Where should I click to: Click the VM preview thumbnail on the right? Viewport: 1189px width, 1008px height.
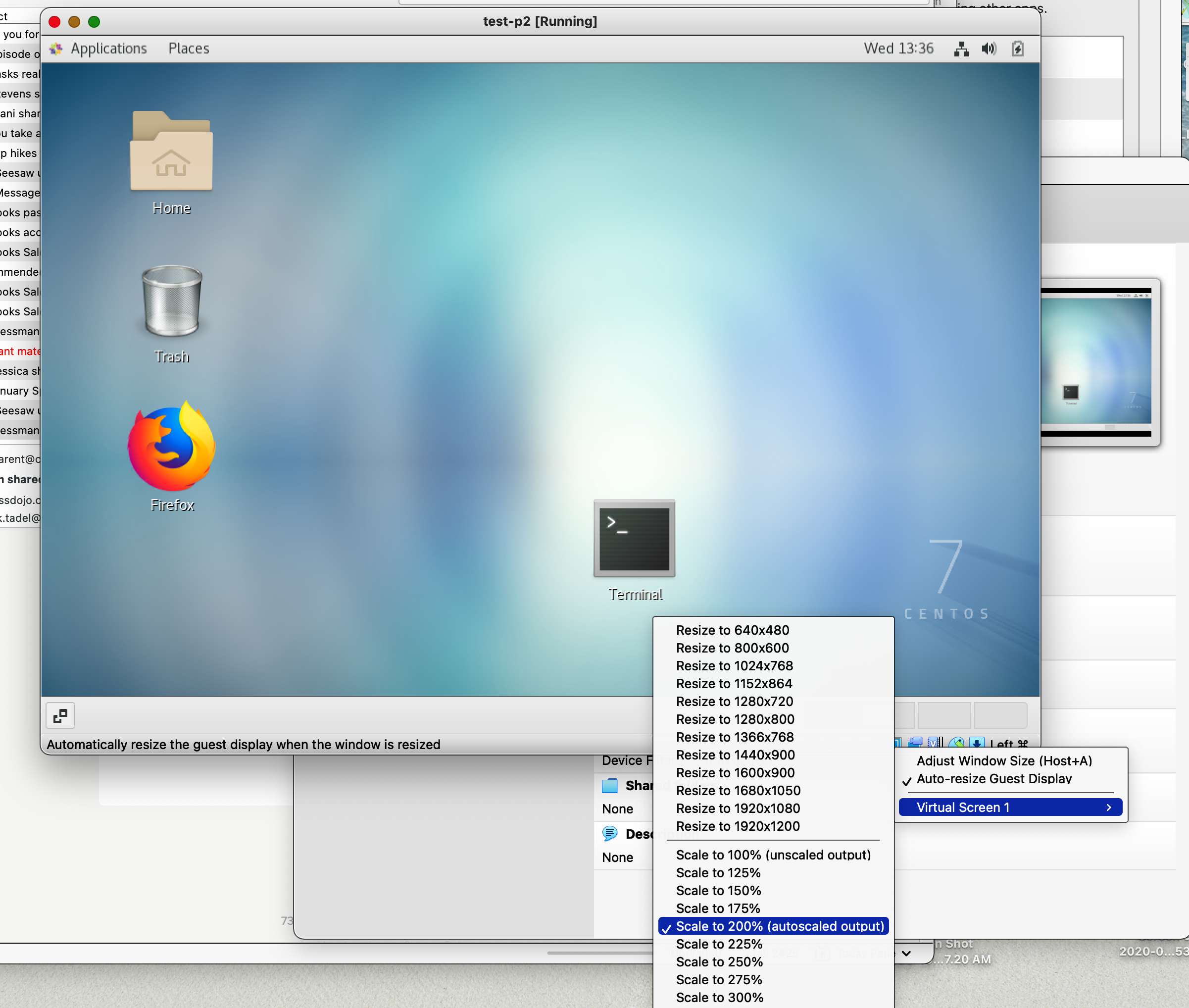[x=1096, y=361]
